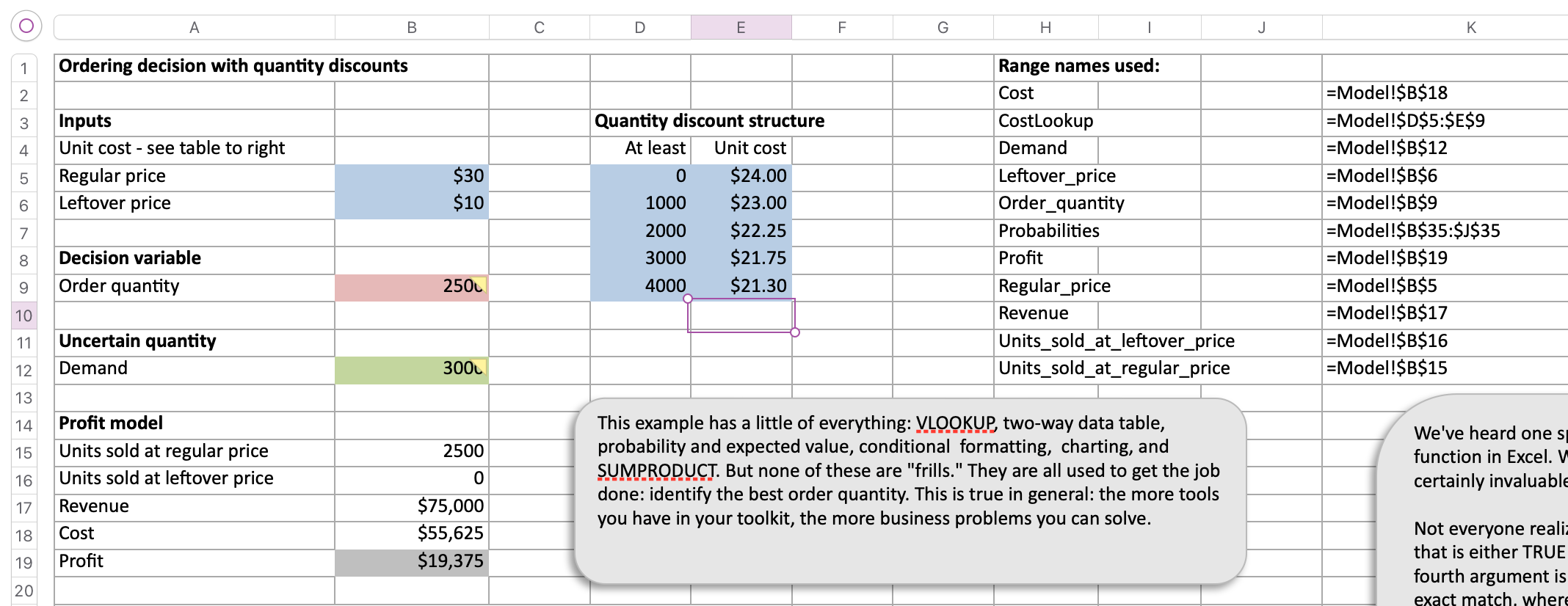Click the reference =Model!$D$5:$E$9

tap(1405, 121)
